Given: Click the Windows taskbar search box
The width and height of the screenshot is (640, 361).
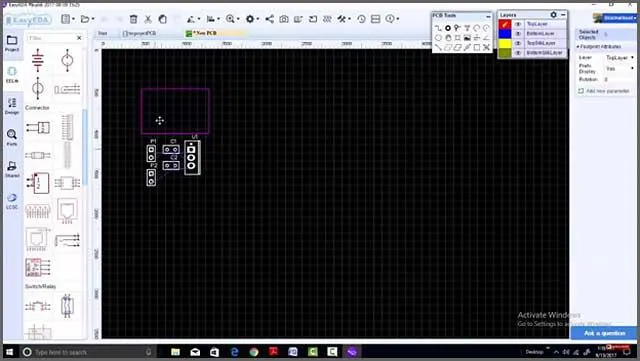Looking at the screenshot, I should [x=88, y=352].
